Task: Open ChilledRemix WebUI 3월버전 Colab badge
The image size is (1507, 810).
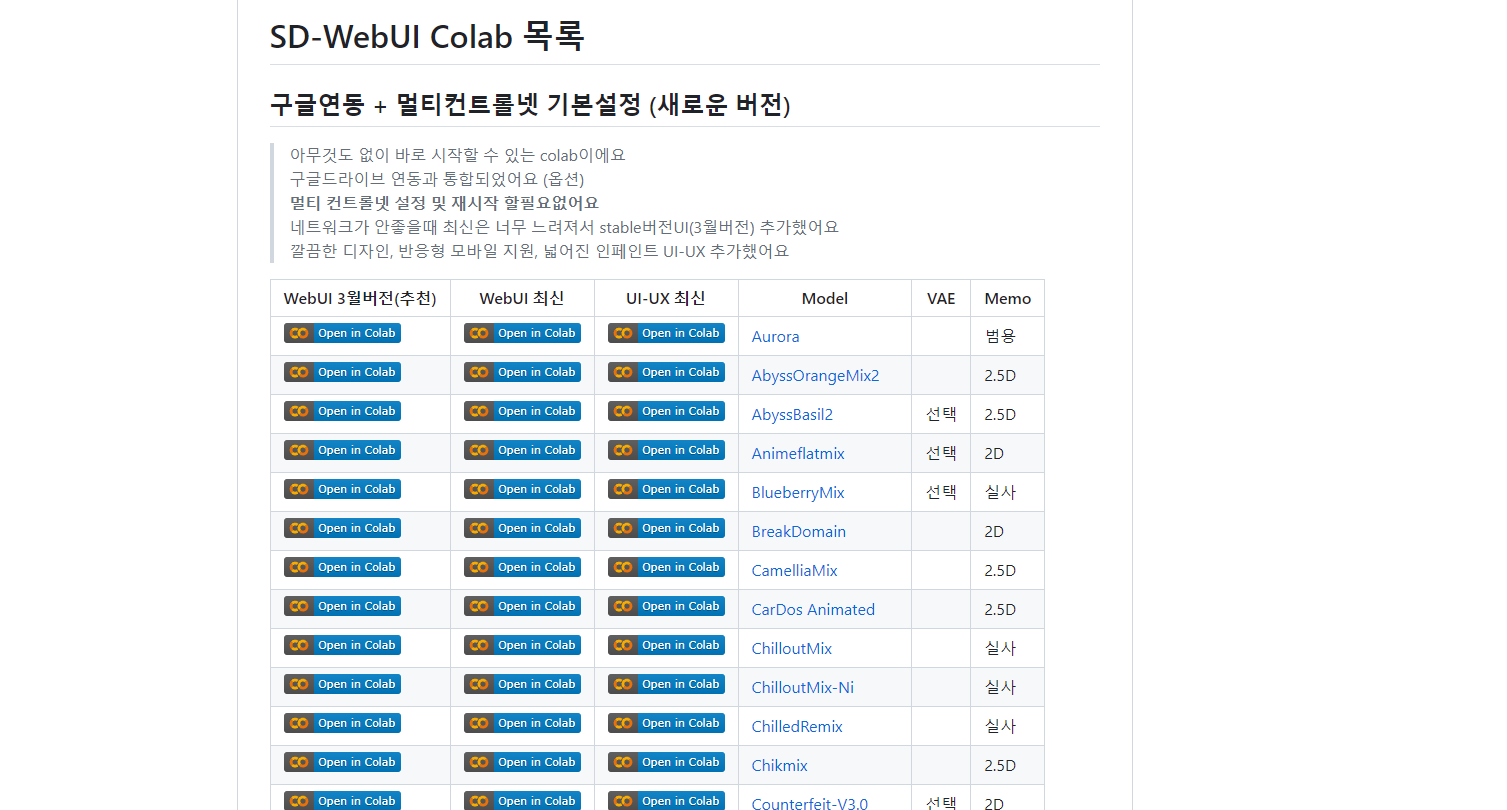Action: tap(342, 723)
